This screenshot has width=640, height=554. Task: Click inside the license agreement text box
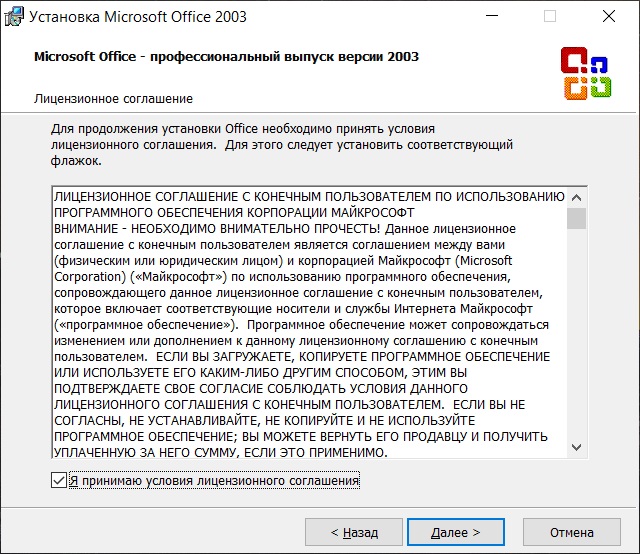pos(309,323)
